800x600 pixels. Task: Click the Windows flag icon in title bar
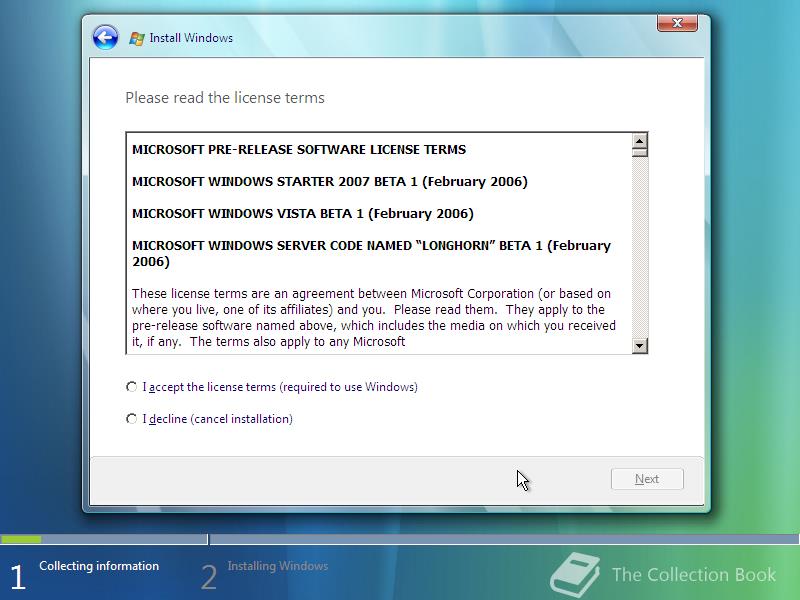coord(136,38)
